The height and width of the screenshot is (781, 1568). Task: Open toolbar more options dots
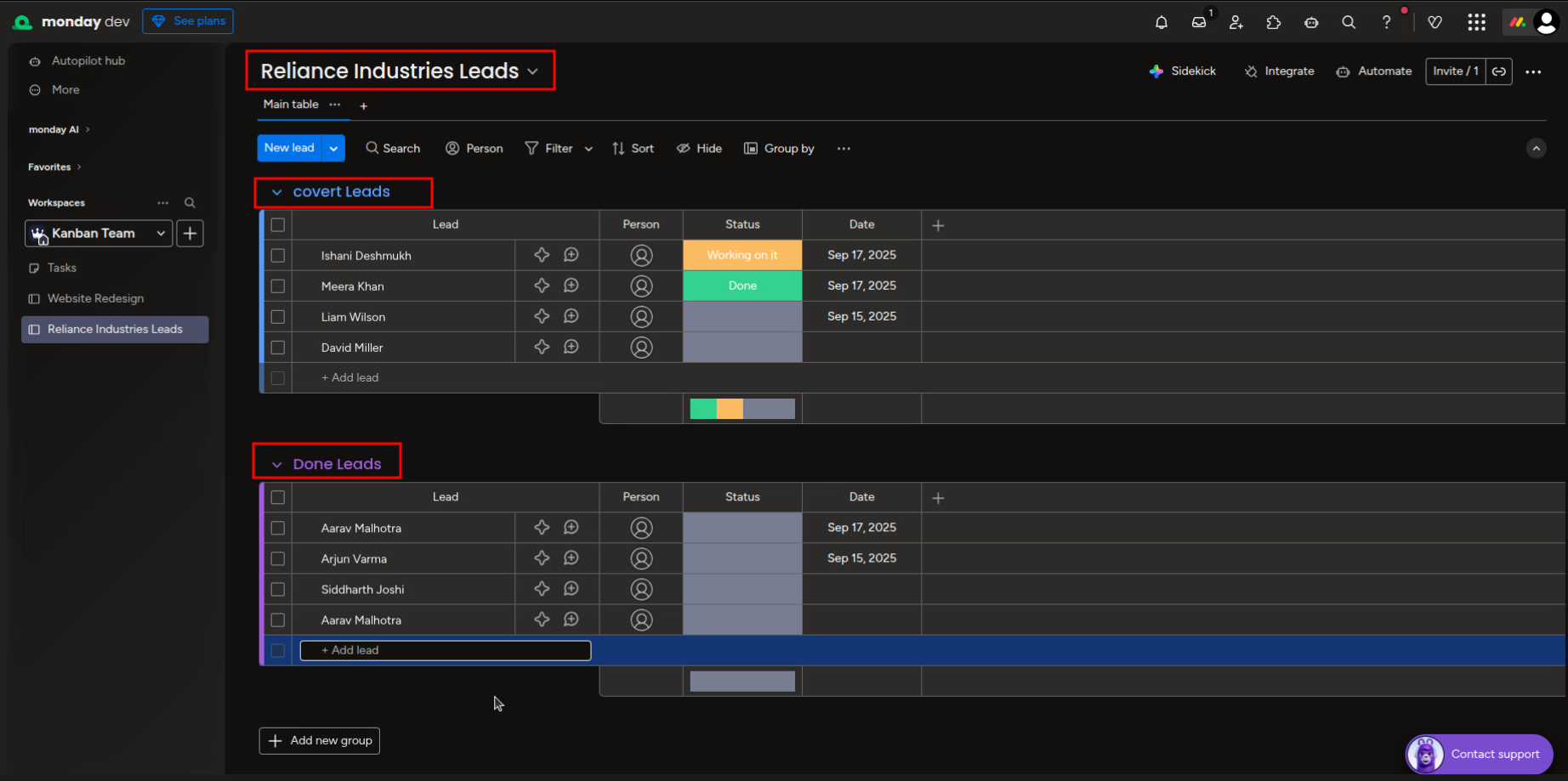pos(844,149)
